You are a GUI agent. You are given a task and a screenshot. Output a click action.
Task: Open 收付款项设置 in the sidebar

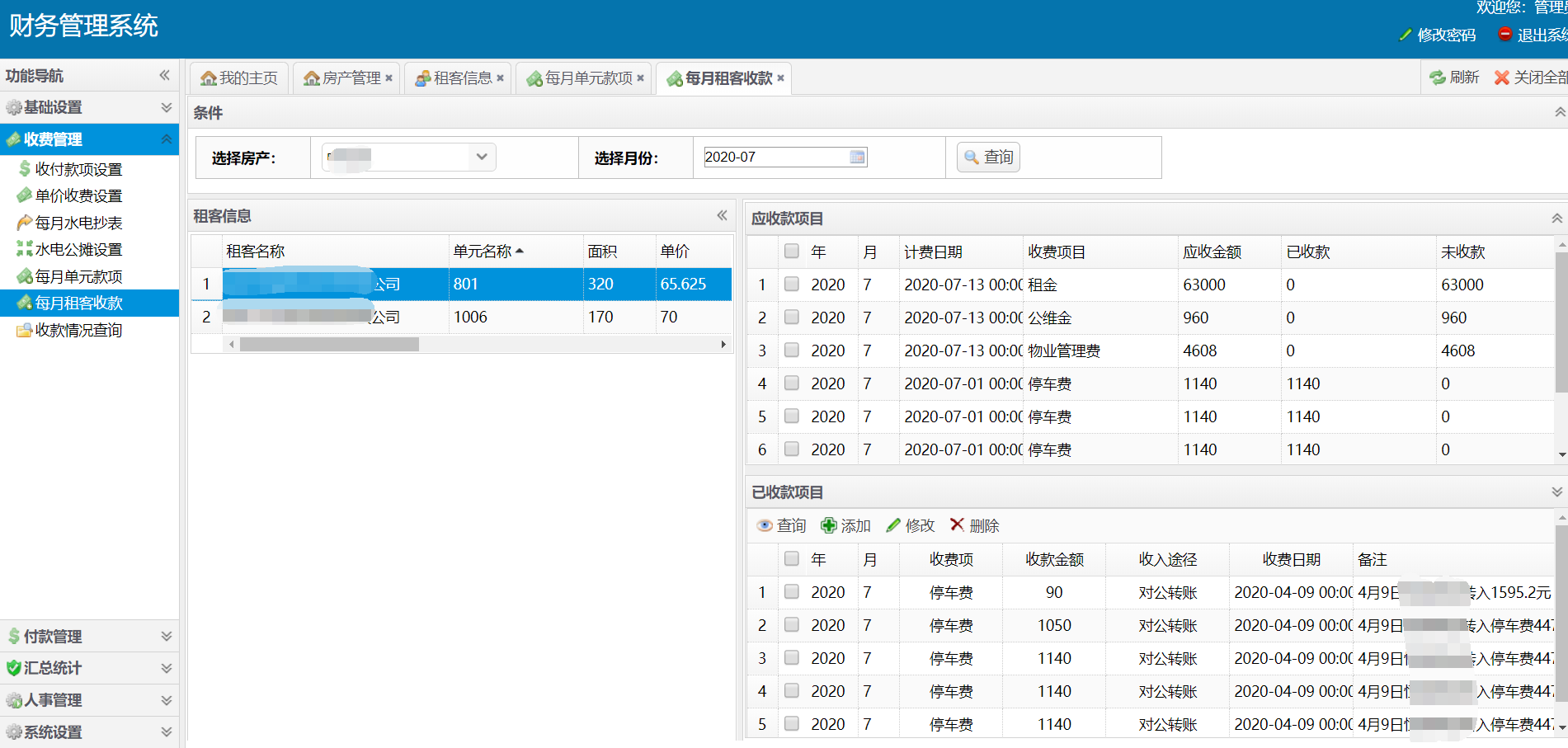70,169
